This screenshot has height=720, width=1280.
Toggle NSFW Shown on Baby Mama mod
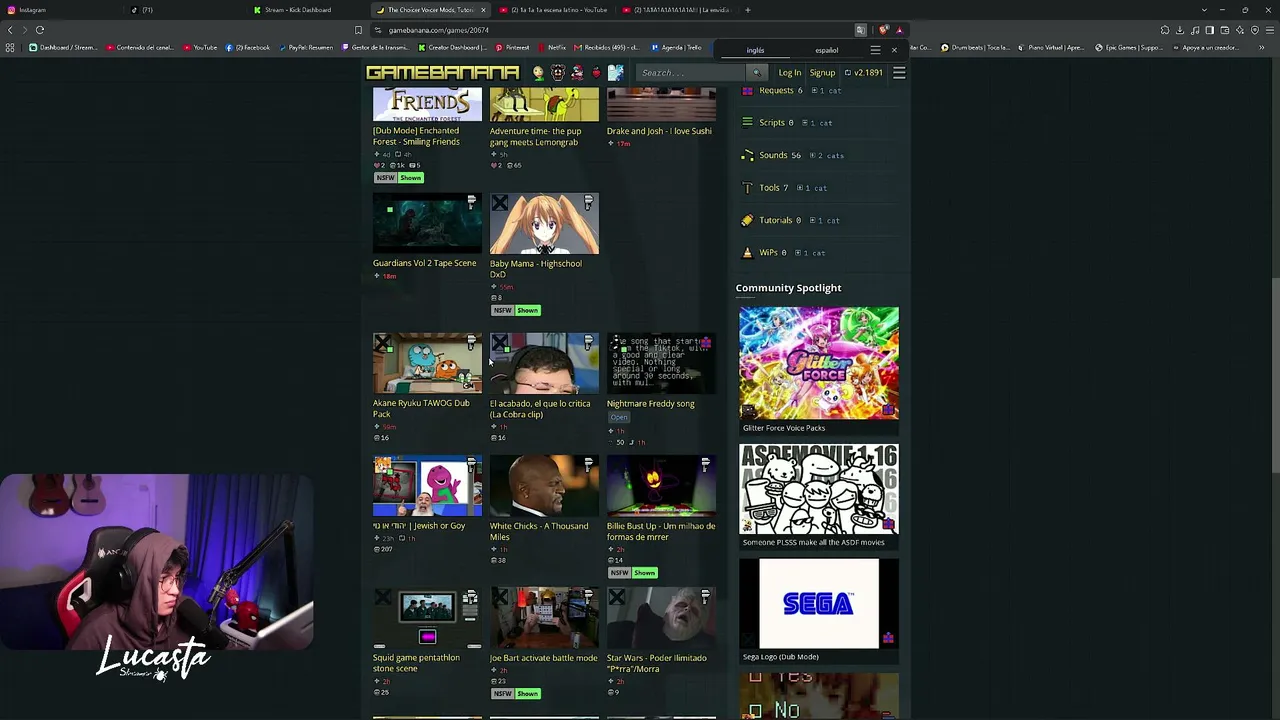click(x=516, y=310)
